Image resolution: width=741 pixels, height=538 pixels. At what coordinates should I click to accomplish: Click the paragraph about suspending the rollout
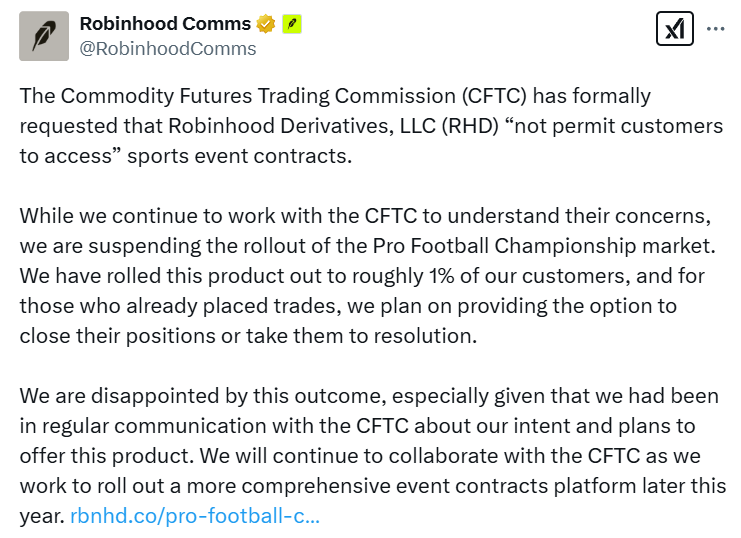tap(370, 276)
